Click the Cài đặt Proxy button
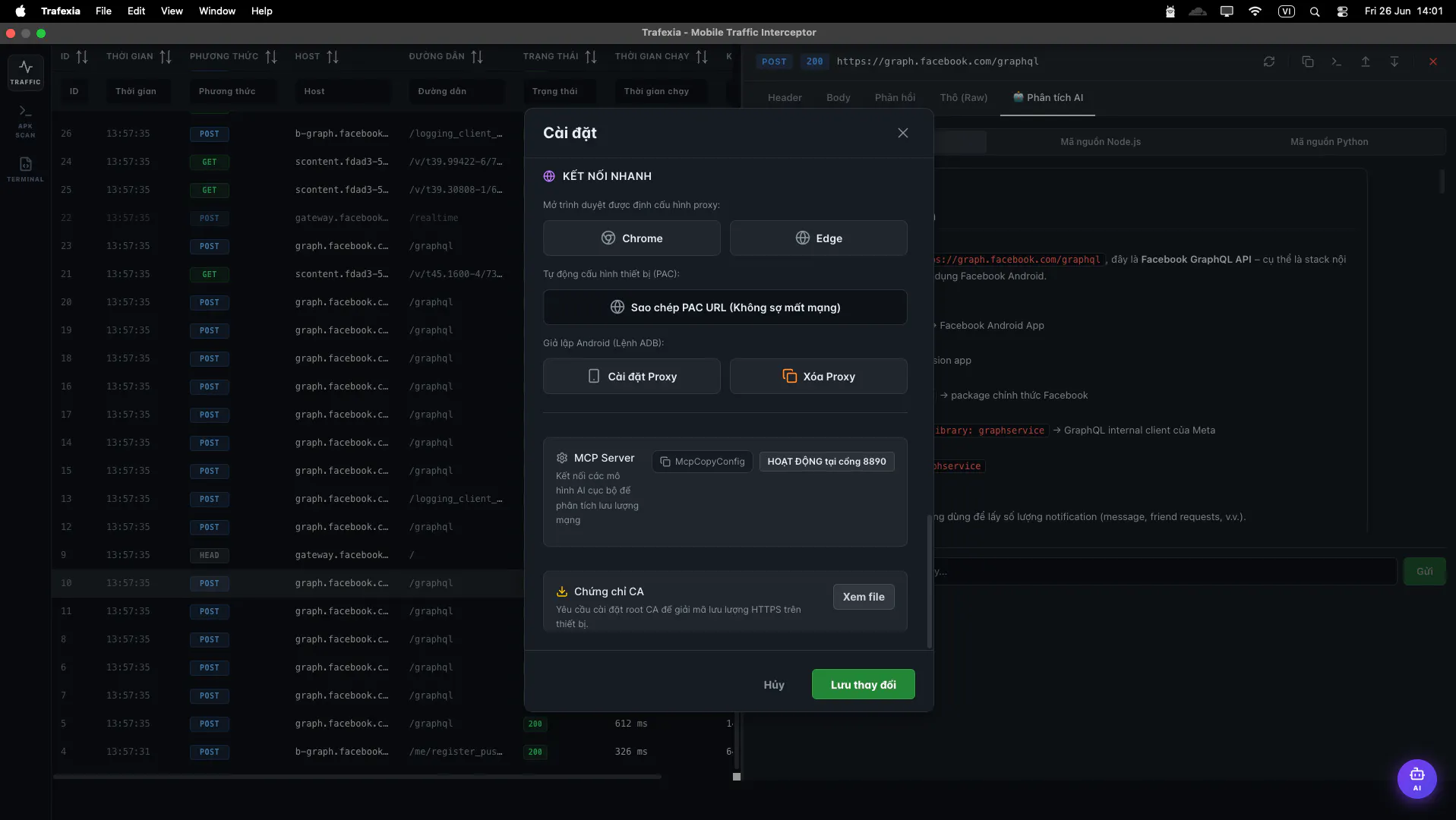Image resolution: width=1456 pixels, height=820 pixels. click(631, 377)
